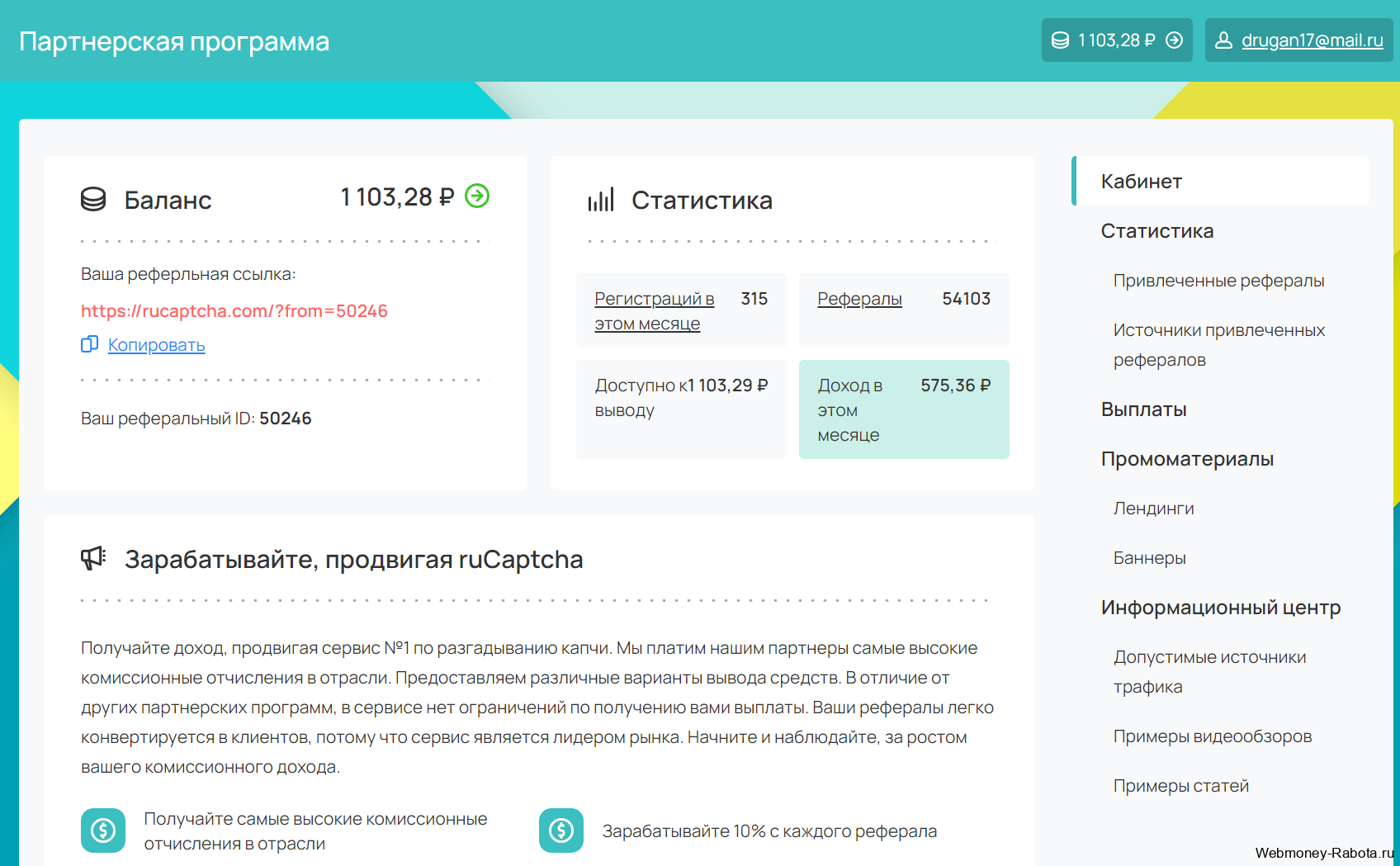Open Источники привлеченных рефералов sidebar item
The width and height of the screenshot is (1400, 866).
[x=1218, y=345]
